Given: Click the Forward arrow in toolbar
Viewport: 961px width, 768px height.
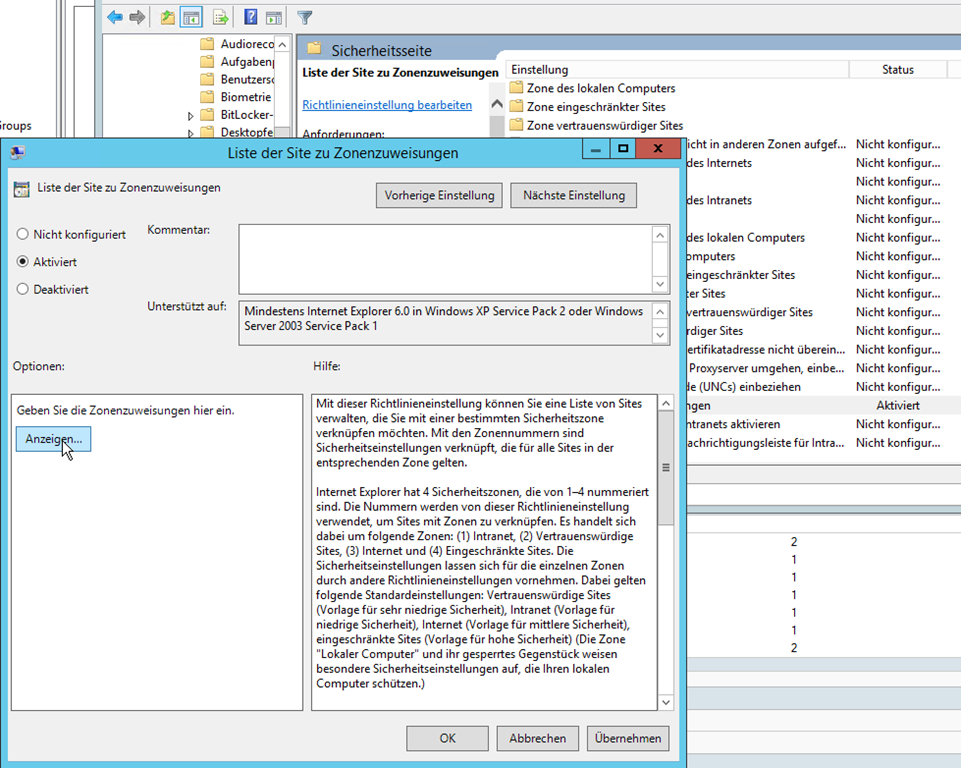Looking at the screenshot, I should (137, 17).
